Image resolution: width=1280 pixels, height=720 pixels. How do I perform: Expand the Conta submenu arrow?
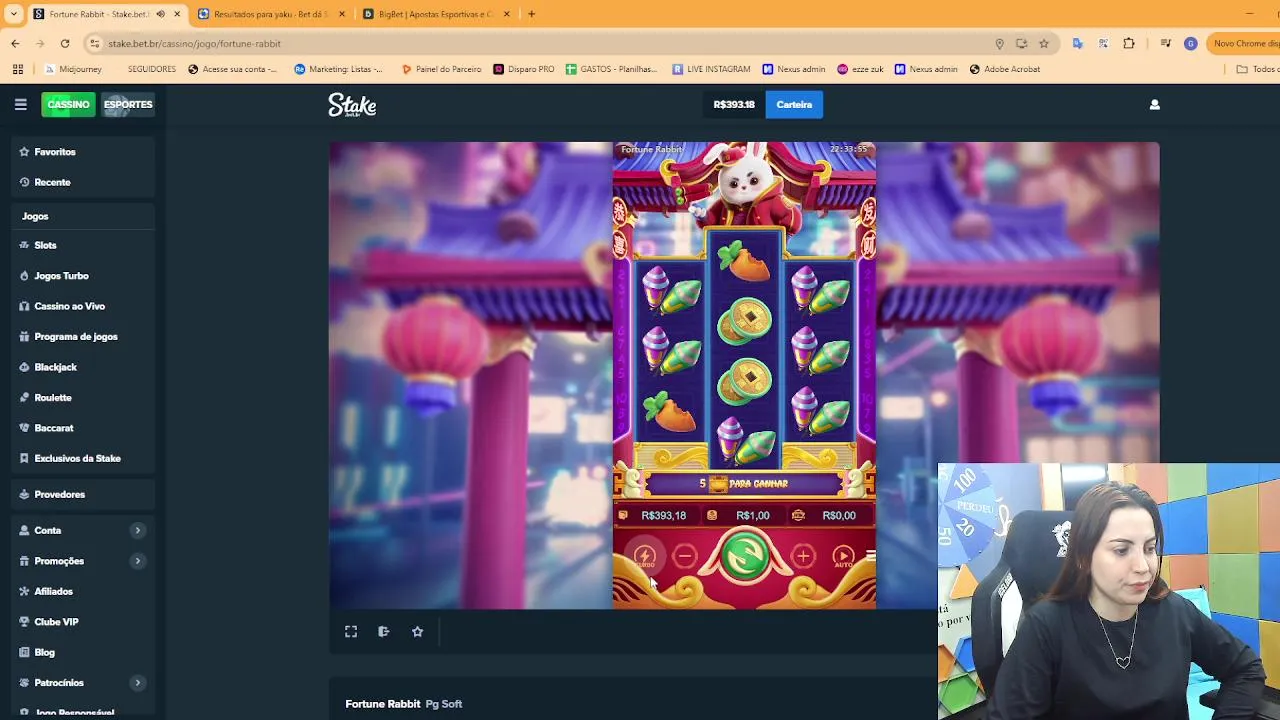pos(137,530)
